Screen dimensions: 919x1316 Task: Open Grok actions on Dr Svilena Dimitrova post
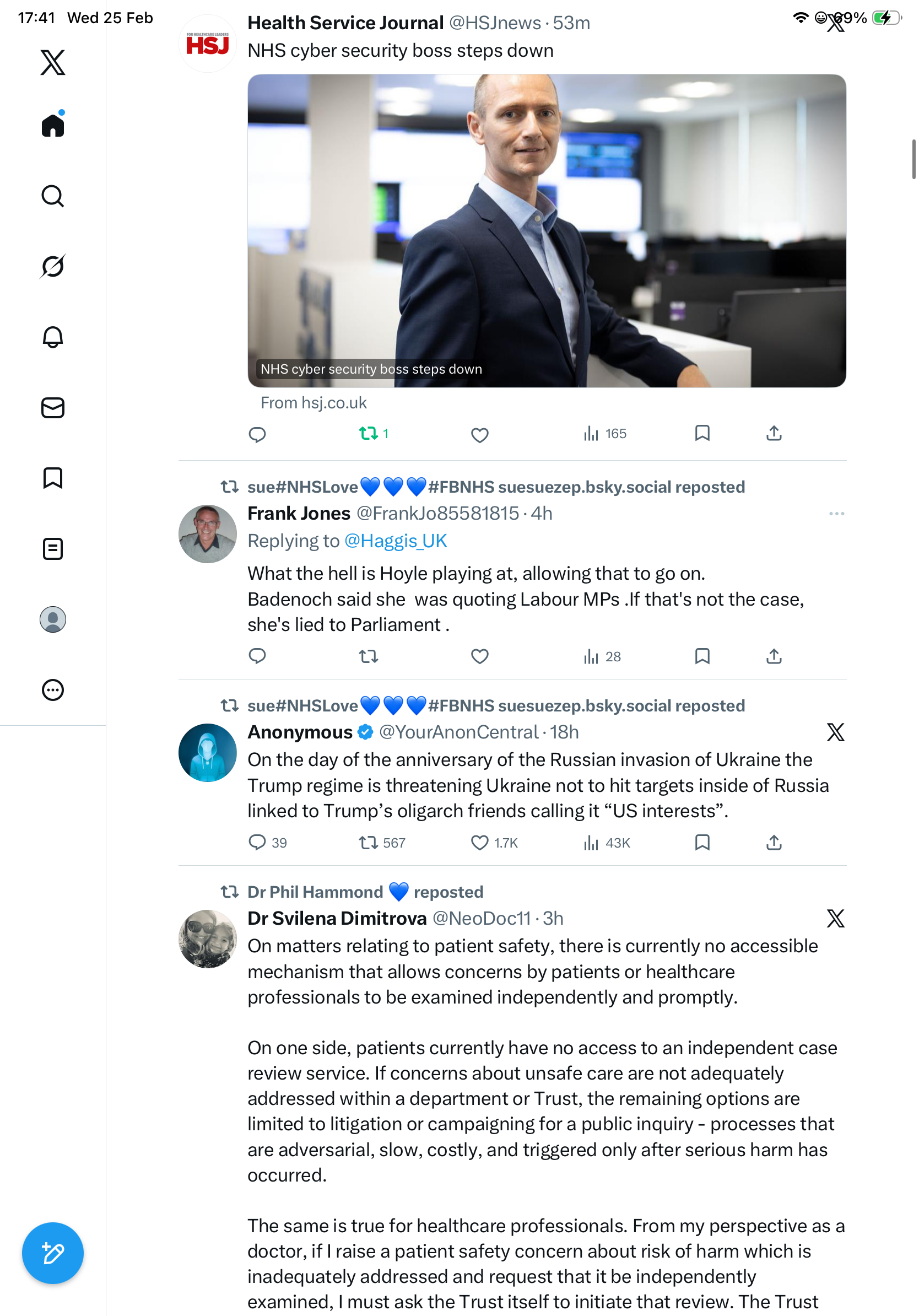pos(835,918)
